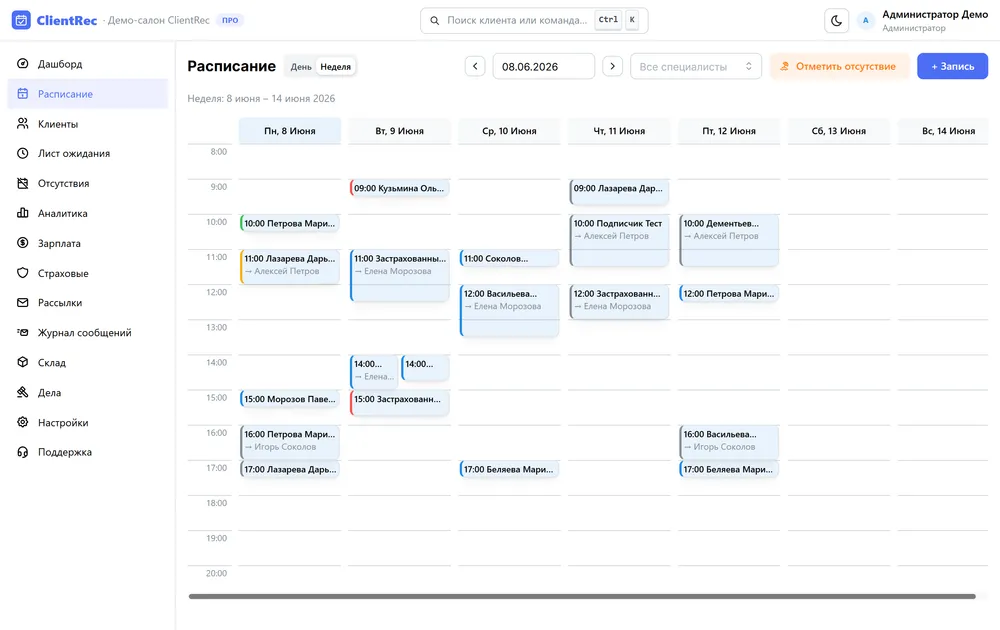Open 09:00 Кузьмина Оль appointment
This screenshot has width=1000, height=630.
pos(399,188)
